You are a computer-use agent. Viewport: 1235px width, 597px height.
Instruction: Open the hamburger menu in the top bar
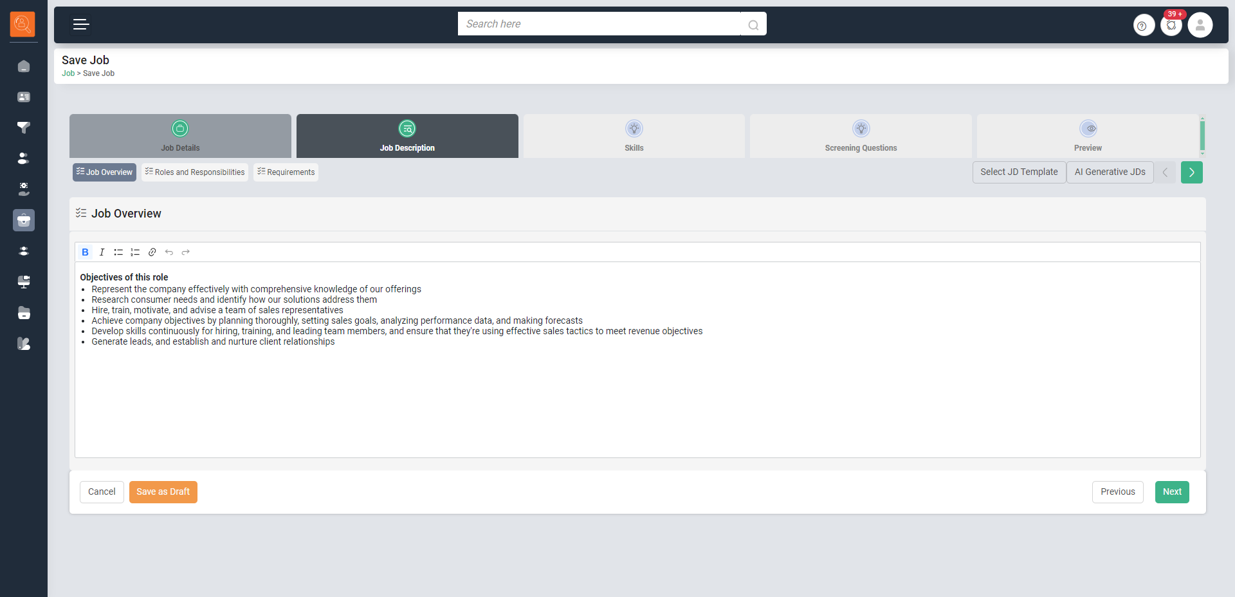[81, 24]
